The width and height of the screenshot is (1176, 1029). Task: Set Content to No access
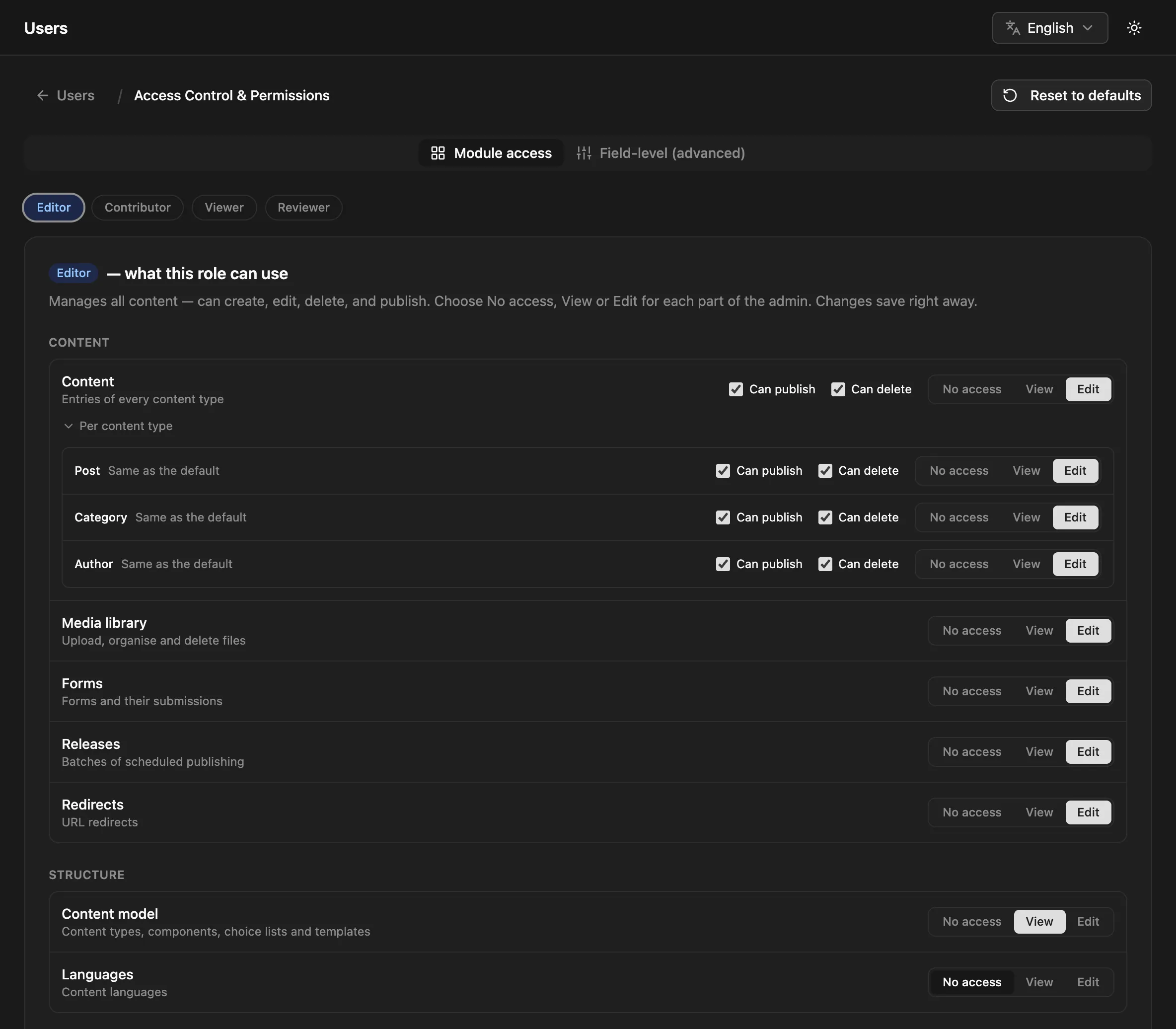pos(971,389)
